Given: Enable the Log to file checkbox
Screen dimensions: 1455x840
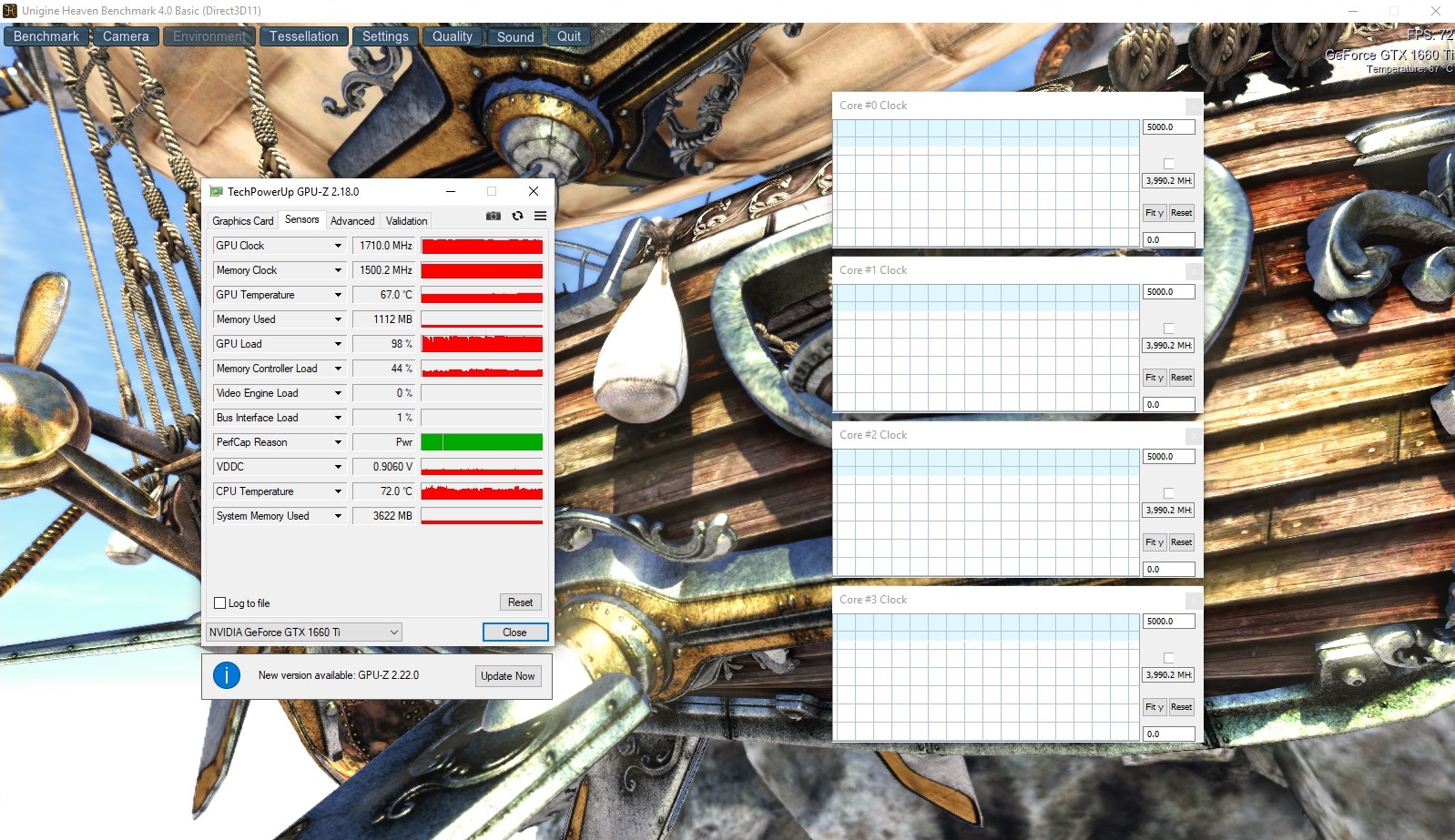Looking at the screenshot, I should [x=219, y=603].
